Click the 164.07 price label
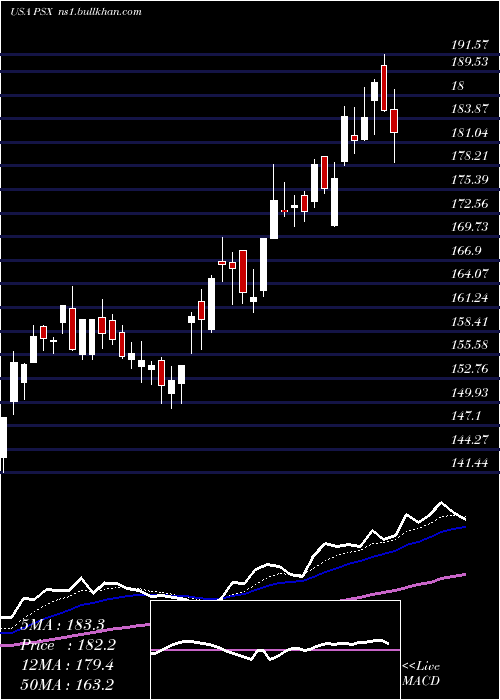This screenshot has height=700, width=500. pos(470,274)
